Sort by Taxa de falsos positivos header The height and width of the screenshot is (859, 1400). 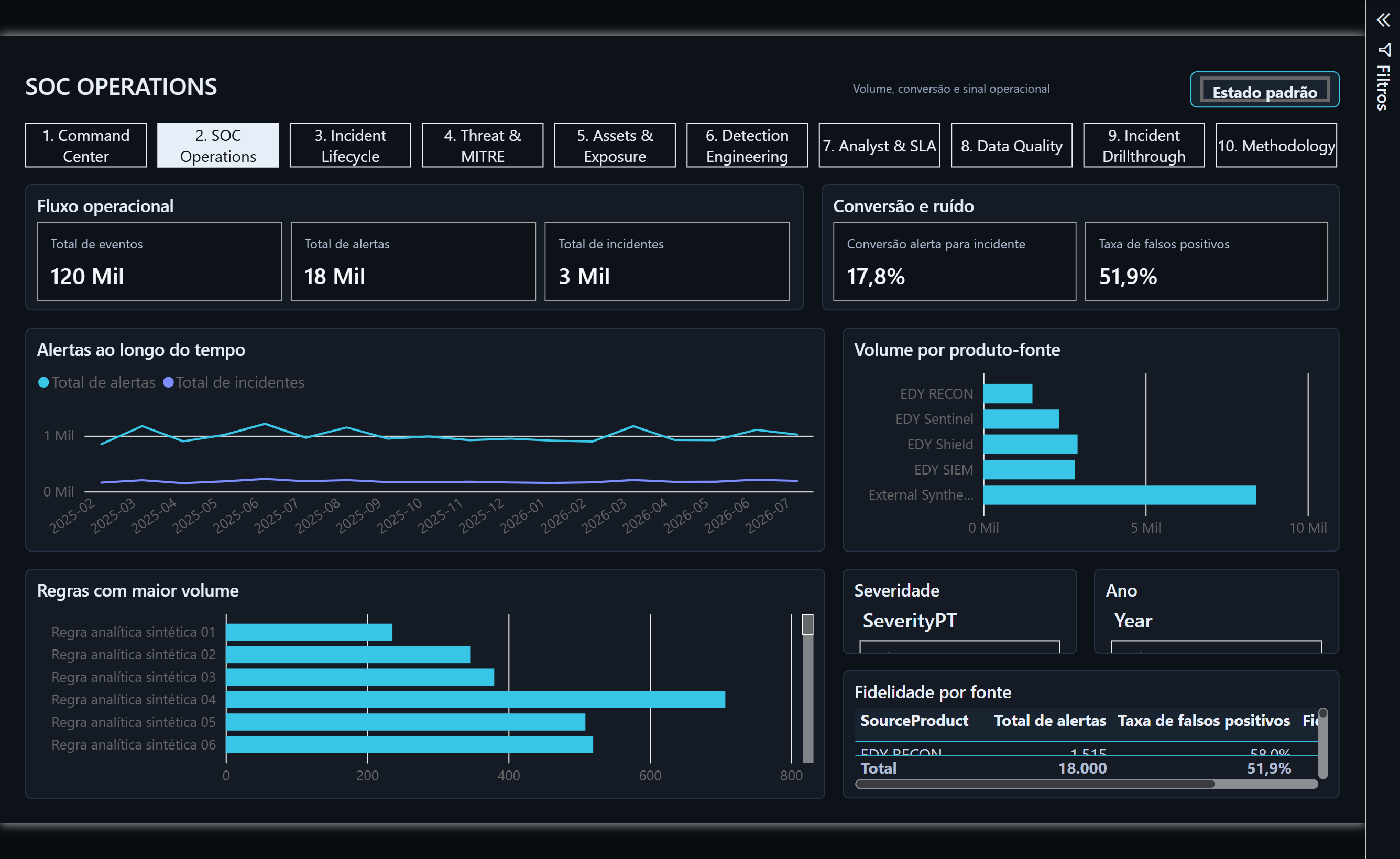(1204, 720)
